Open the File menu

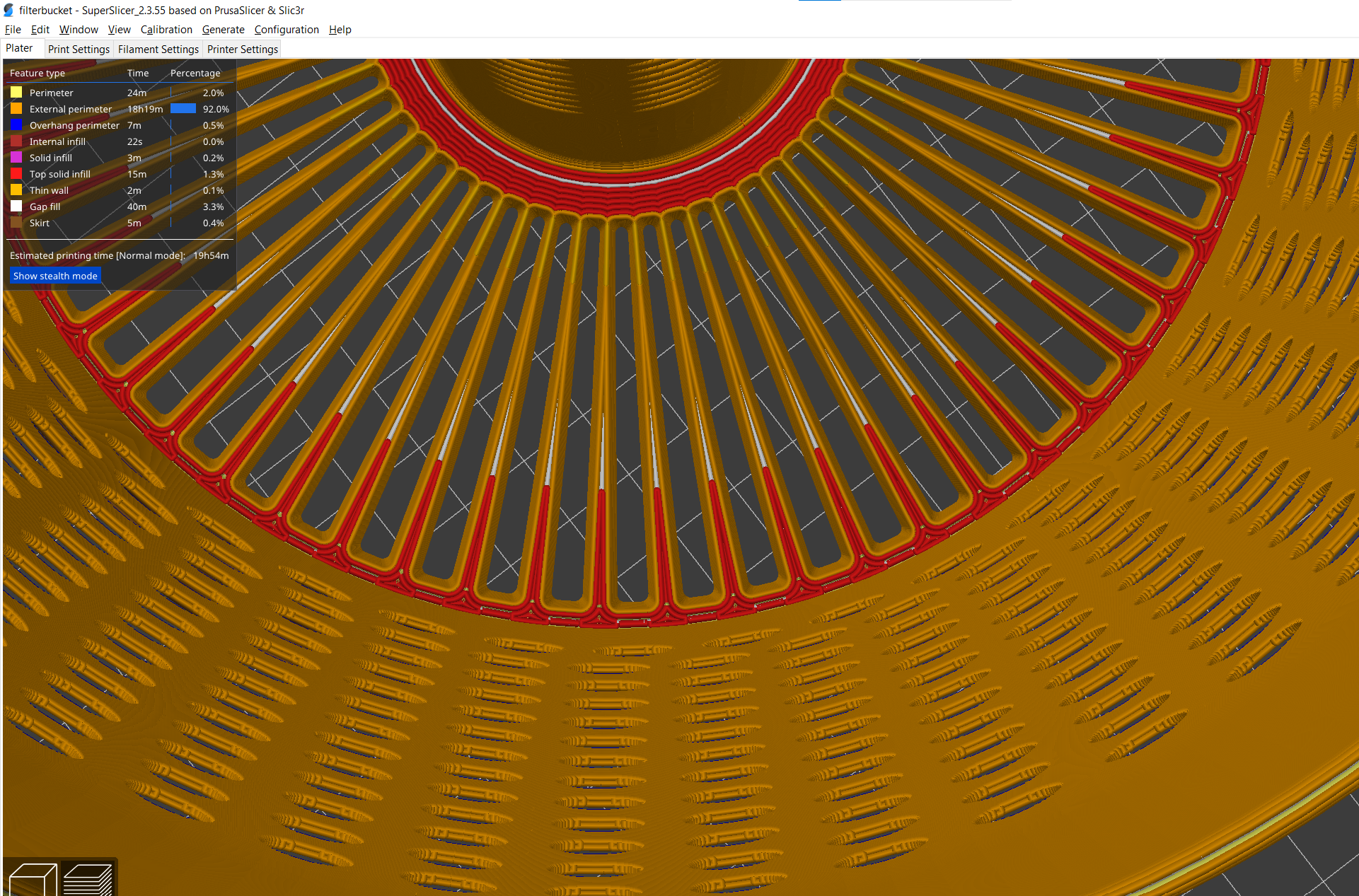pyautogui.click(x=13, y=30)
